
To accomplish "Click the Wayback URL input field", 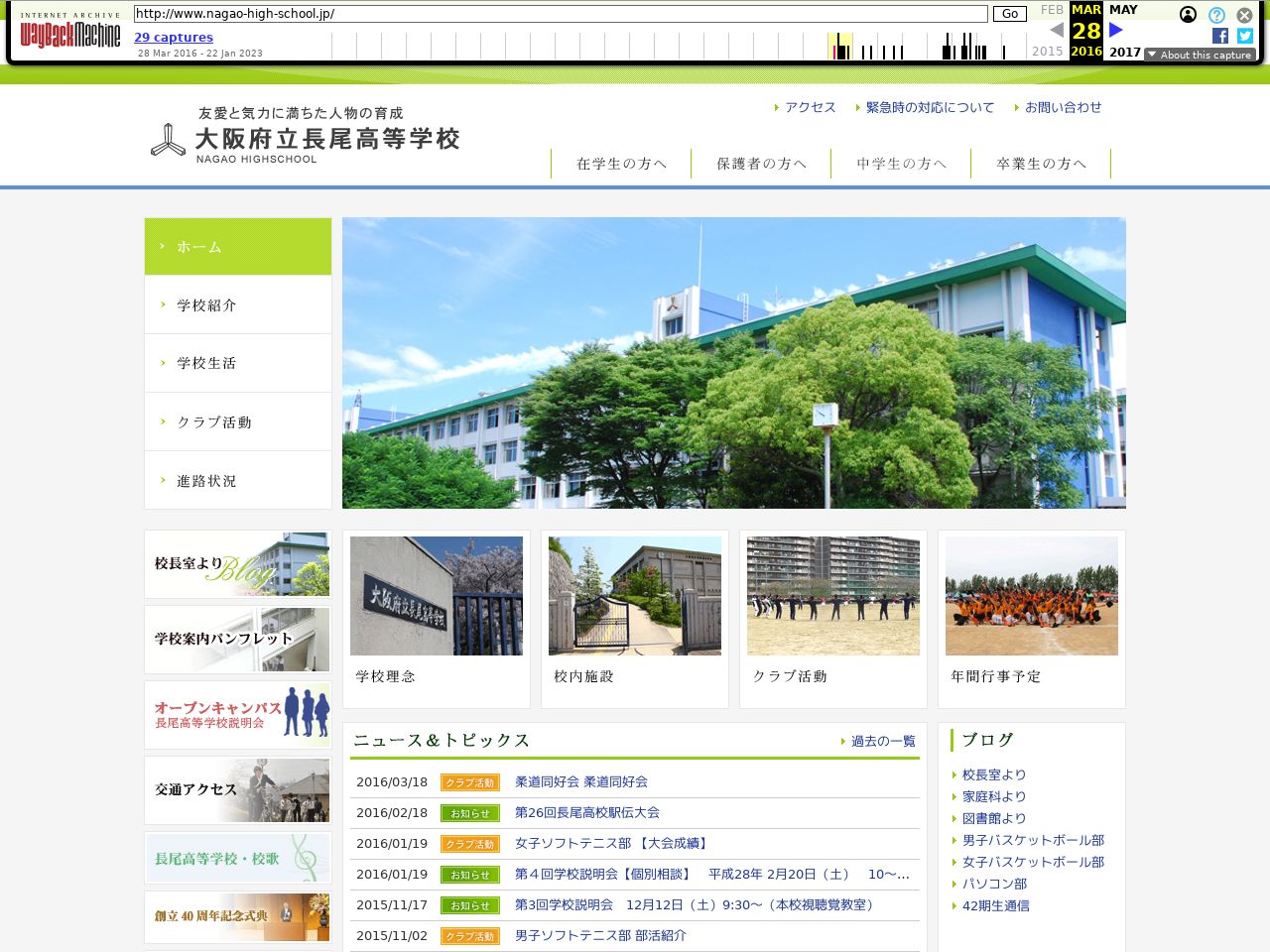I will [561, 14].
